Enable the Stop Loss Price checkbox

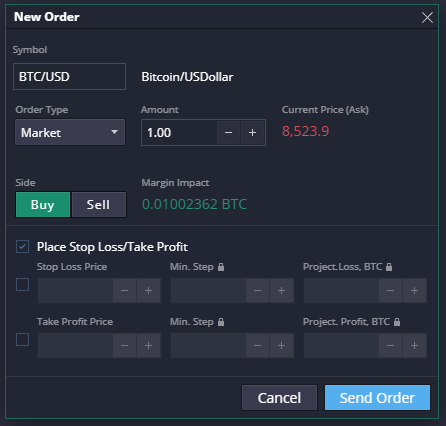tap(22, 285)
